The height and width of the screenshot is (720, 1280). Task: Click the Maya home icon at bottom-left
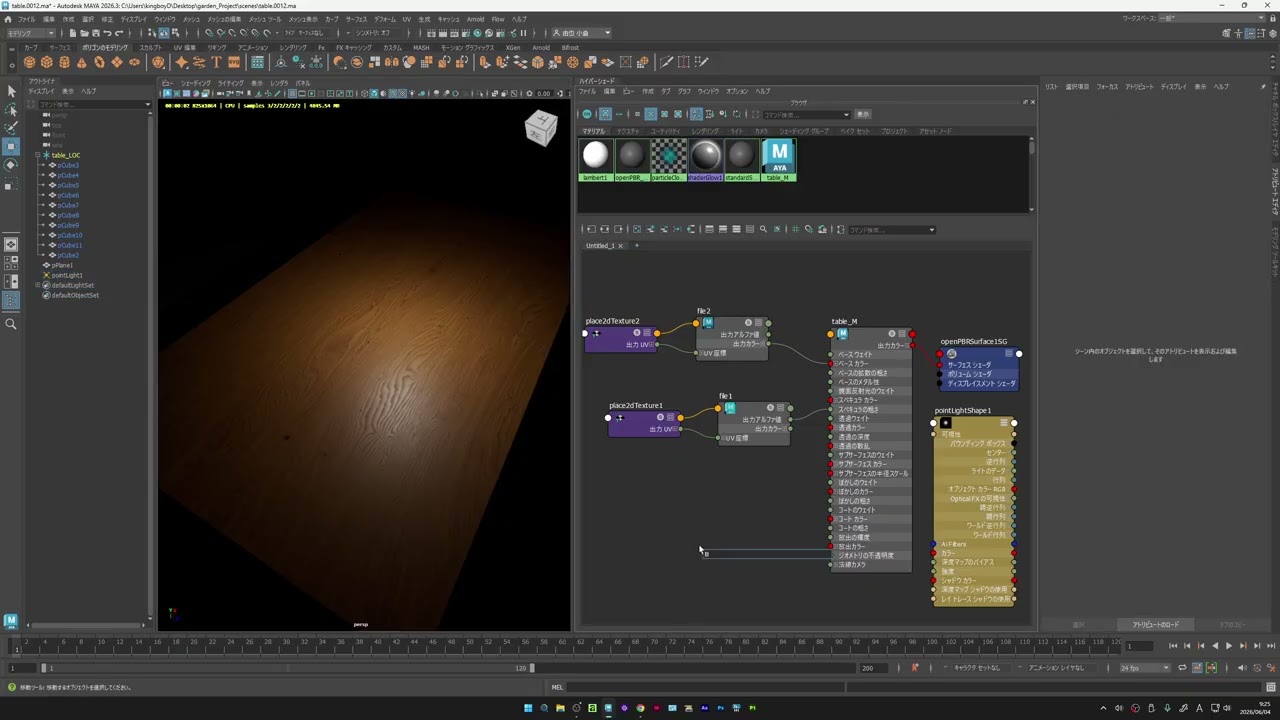click(11, 621)
